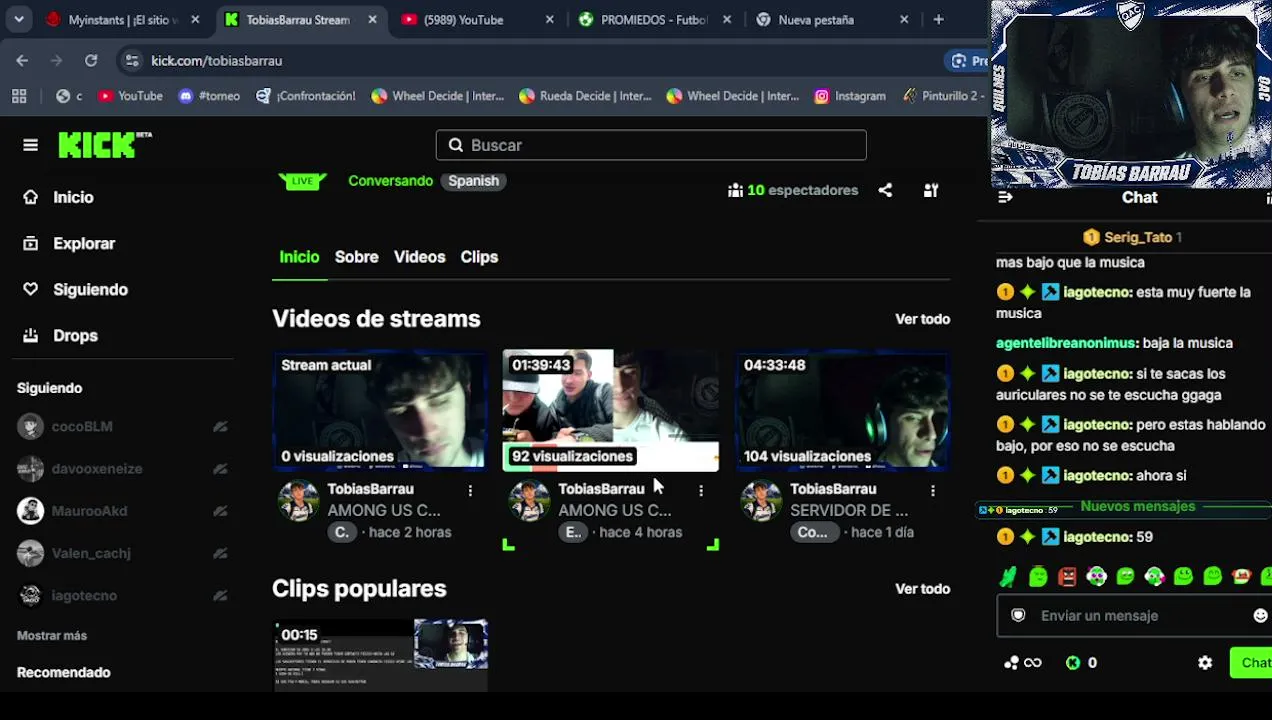
Task: Click the Conversando category link
Action: click(x=390, y=181)
